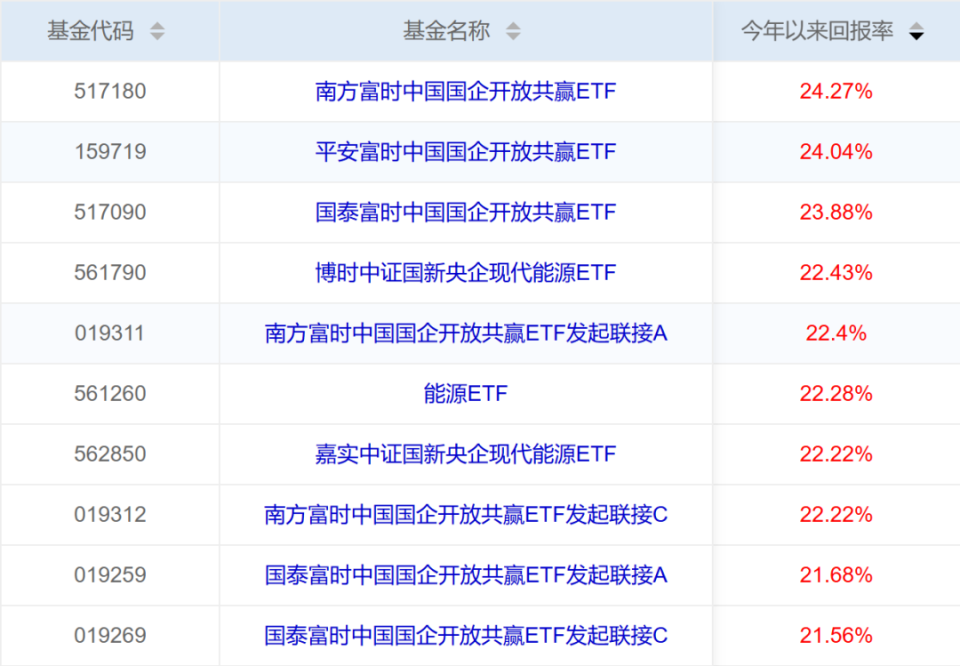The image size is (960, 666).
Task: Sort by 基金名称 using its sort arrows
Action: (513, 31)
